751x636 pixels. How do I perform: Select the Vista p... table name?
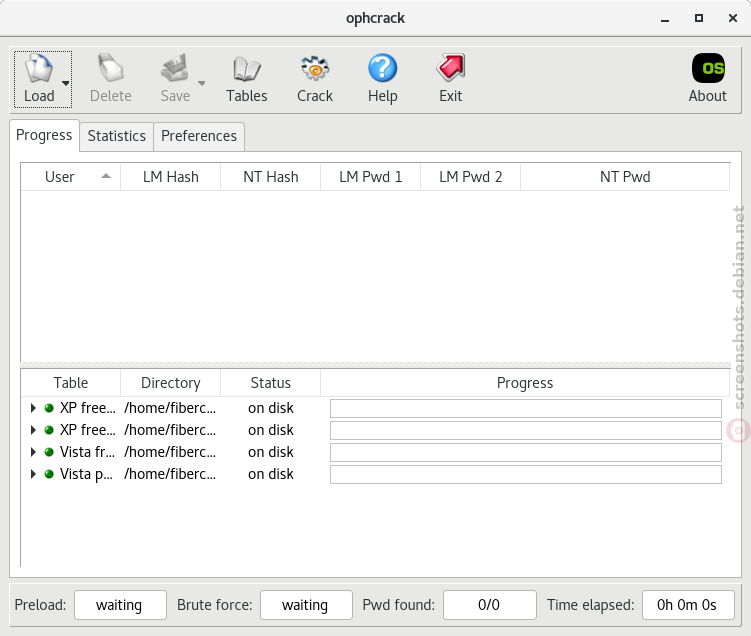[86, 474]
